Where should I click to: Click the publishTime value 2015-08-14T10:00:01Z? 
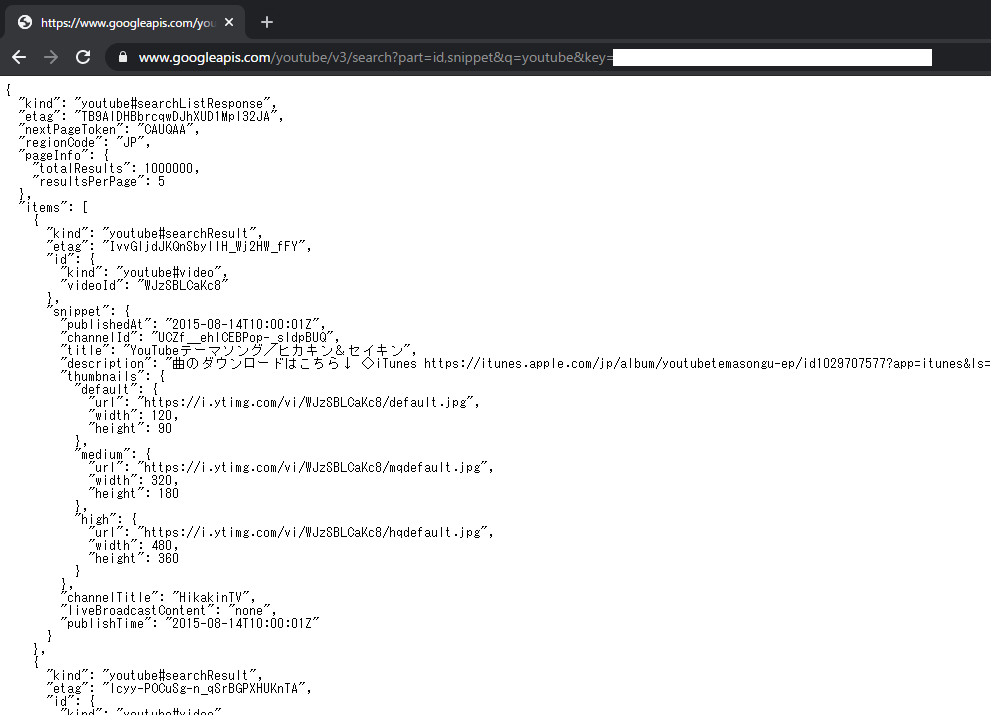[x=241, y=624]
